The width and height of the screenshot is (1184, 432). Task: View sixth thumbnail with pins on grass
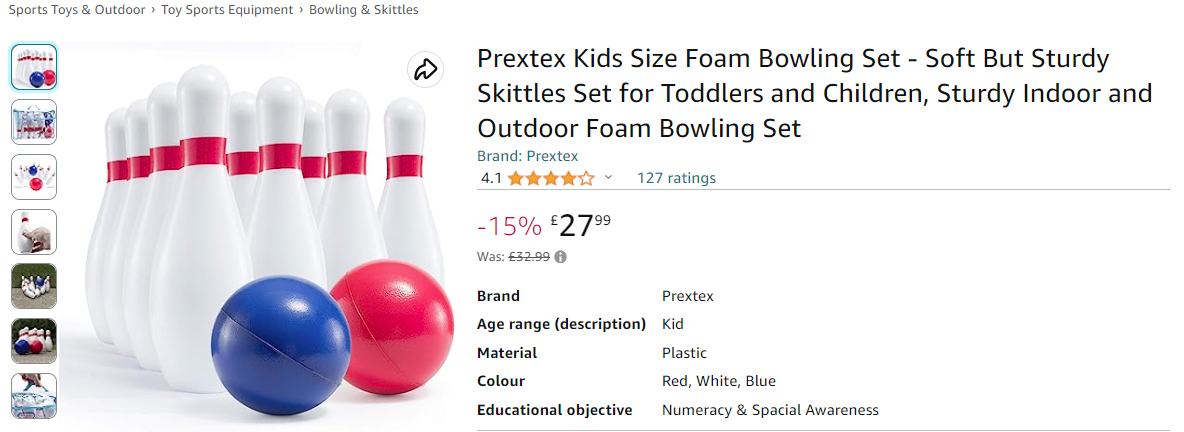coord(34,341)
